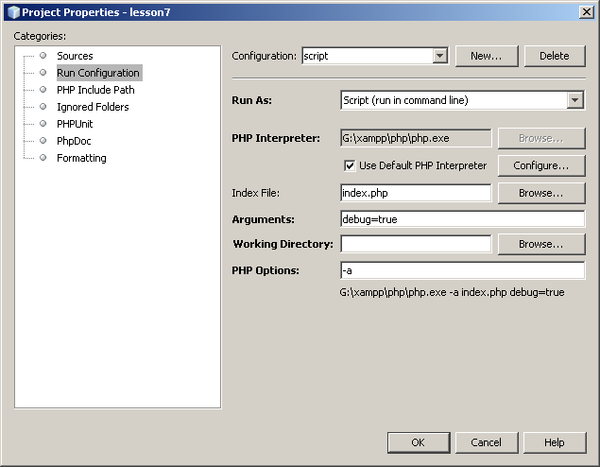Toggle Use Default PHP Interpreter checkbox
Viewport: 600px width, 467px height.
[x=350, y=165]
